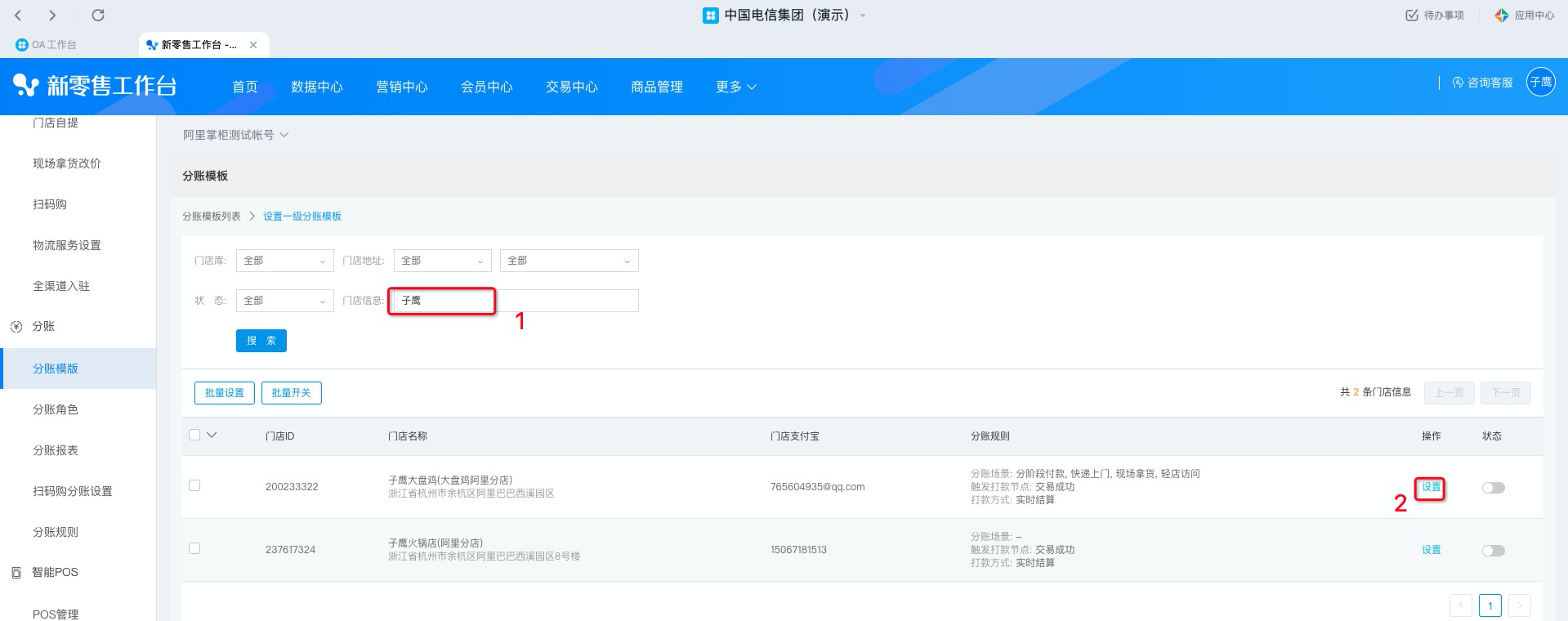Open 现场拿货改价 in the sidebar
1568x621 pixels.
click(67, 163)
